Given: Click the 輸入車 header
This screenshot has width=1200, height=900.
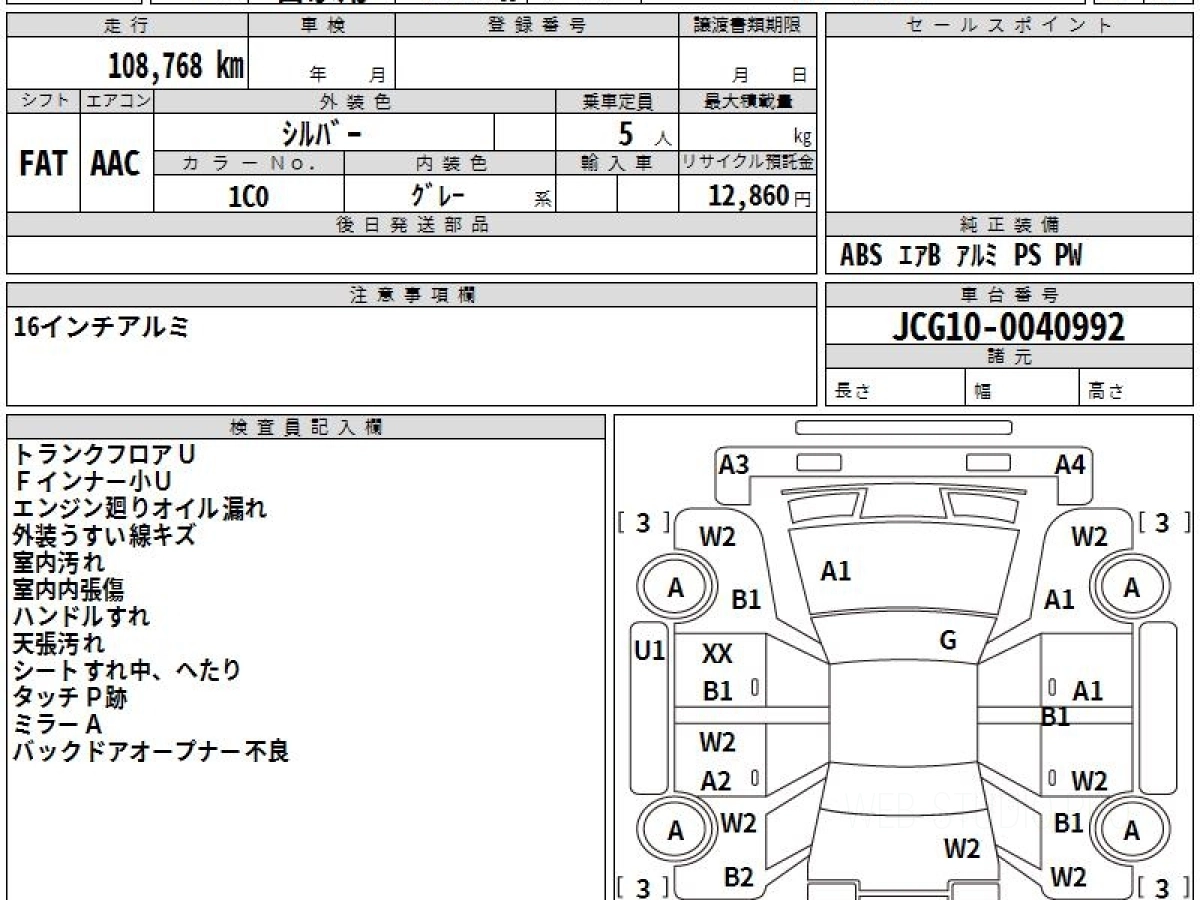Looking at the screenshot, I should pos(617,163).
